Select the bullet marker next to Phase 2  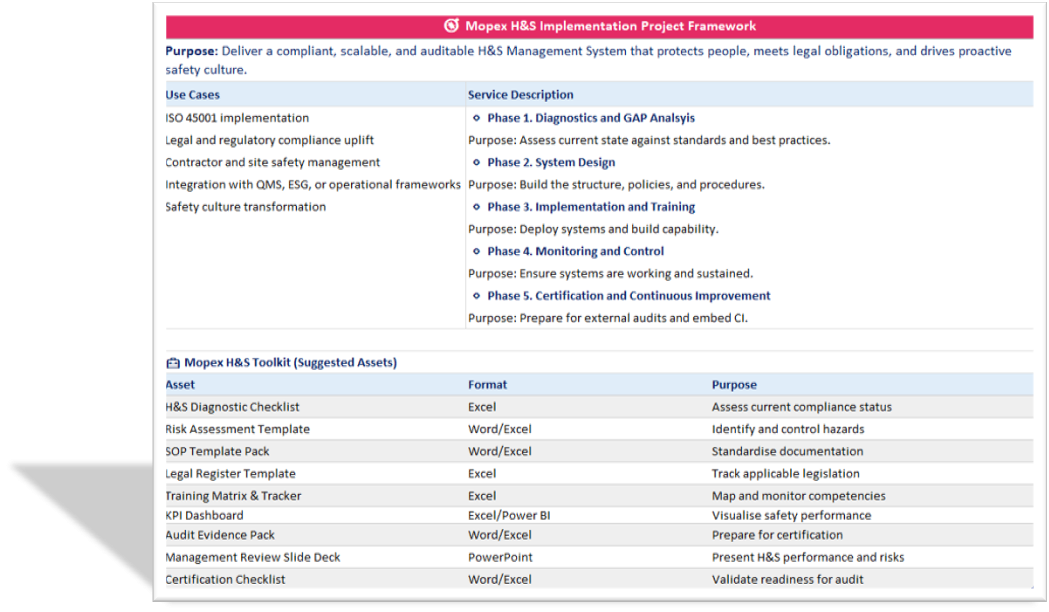pyautogui.click(x=477, y=162)
